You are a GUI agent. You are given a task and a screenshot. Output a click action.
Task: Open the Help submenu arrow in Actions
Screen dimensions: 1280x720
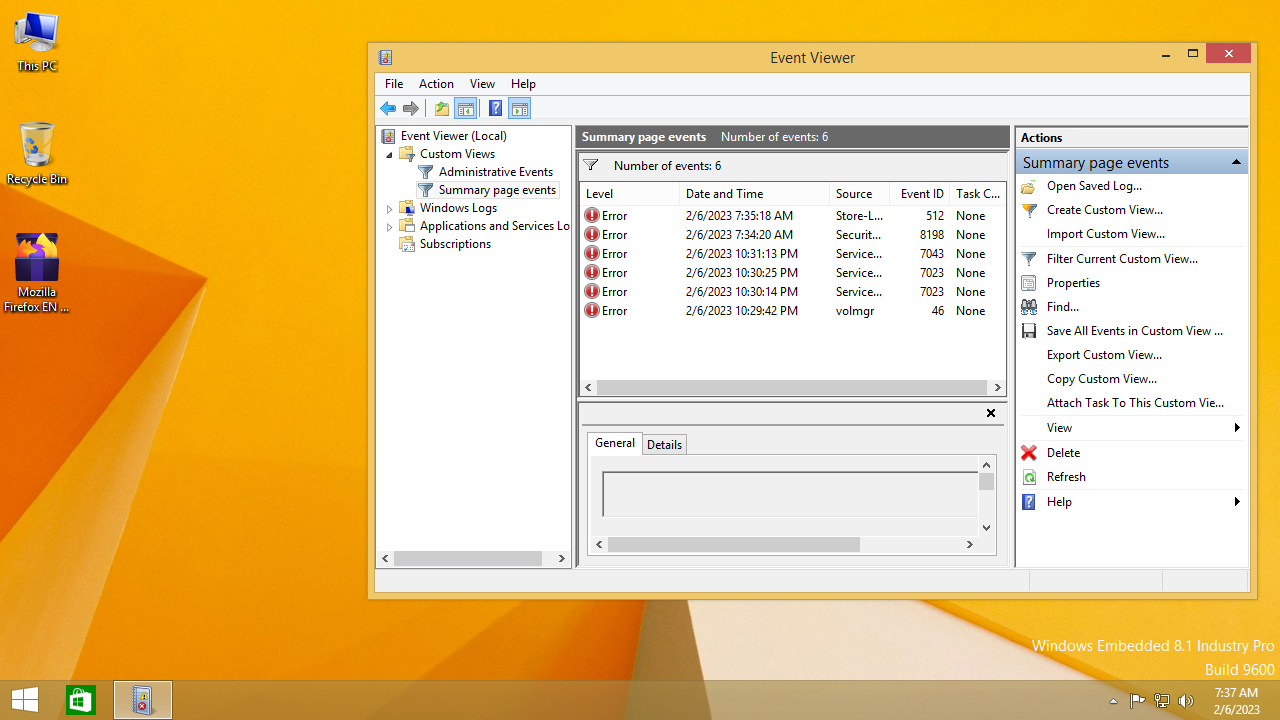(1237, 502)
